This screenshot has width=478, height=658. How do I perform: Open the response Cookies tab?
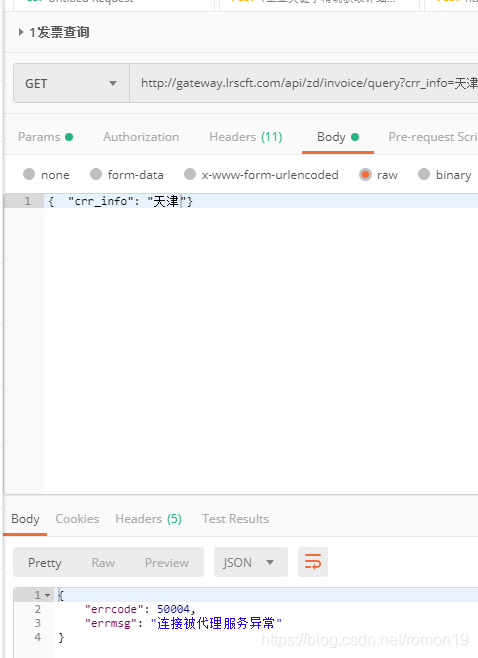(x=77, y=519)
